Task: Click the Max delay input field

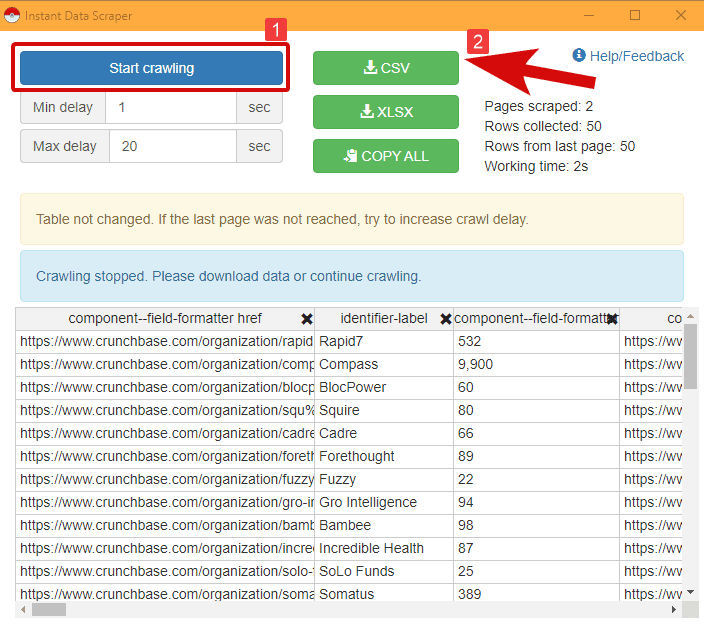Action: point(173,146)
